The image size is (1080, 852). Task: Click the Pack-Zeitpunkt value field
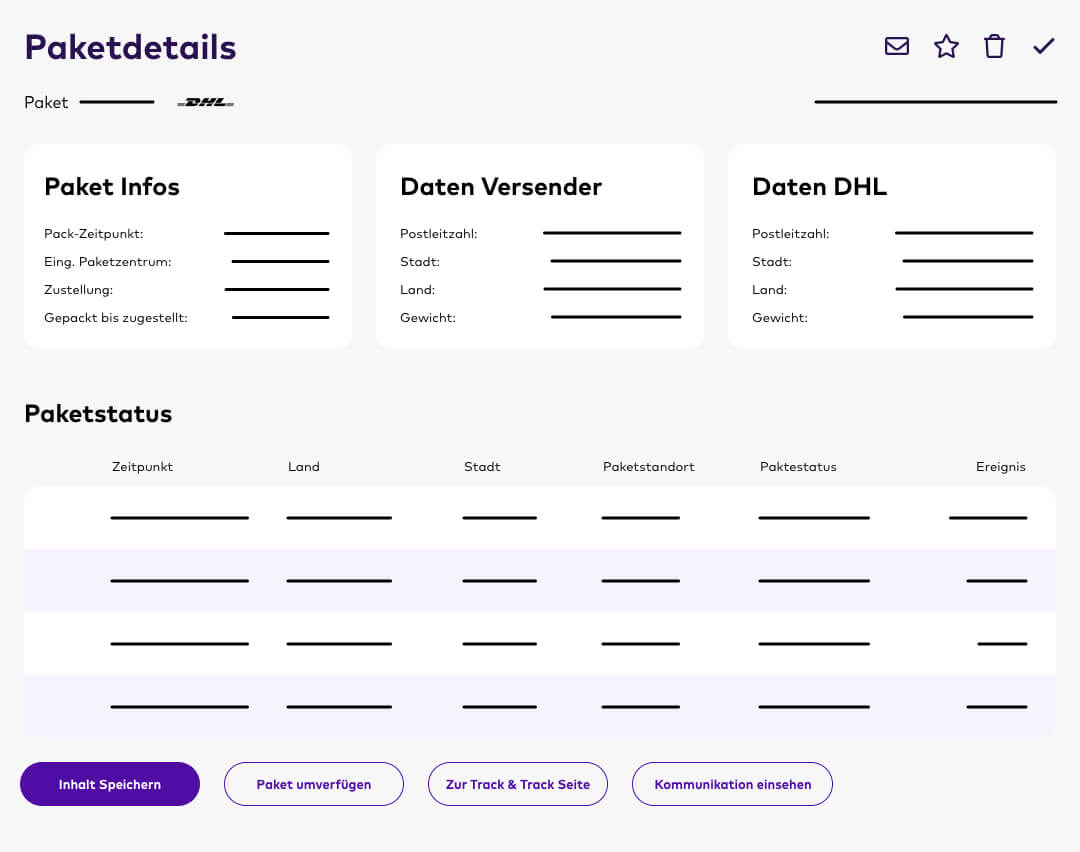point(277,234)
